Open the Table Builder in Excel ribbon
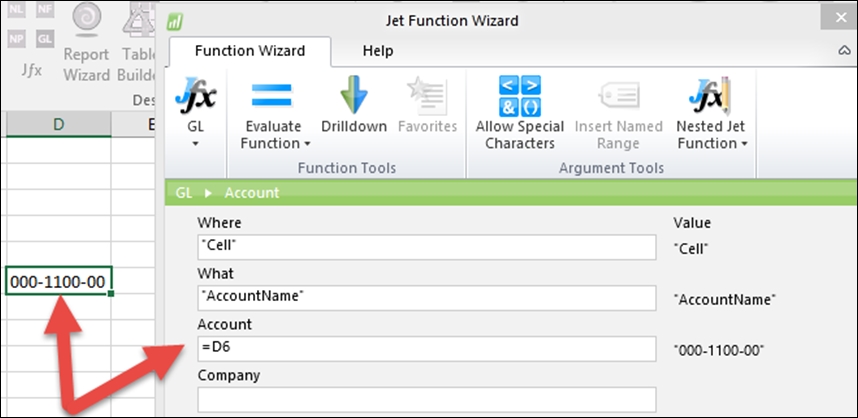The image size is (858, 418). pos(138,42)
